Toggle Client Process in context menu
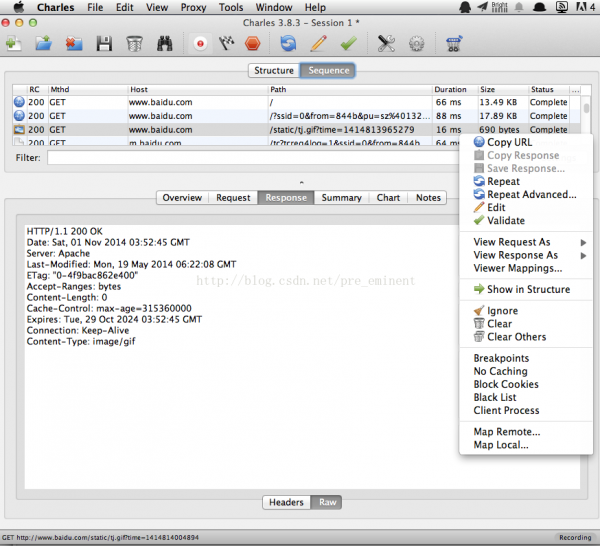The height and width of the screenshot is (546, 600). tap(526, 410)
